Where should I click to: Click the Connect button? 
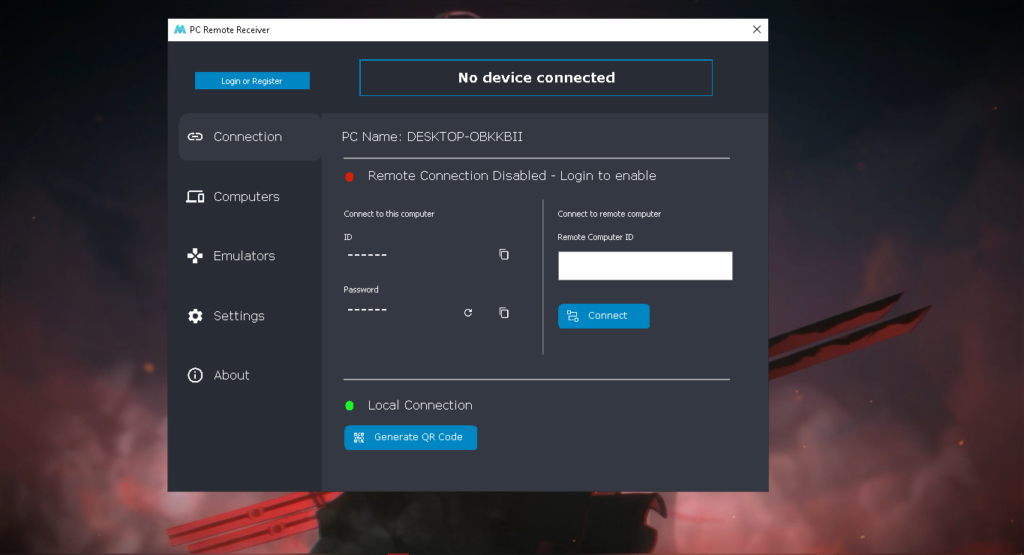pos(603,316)
